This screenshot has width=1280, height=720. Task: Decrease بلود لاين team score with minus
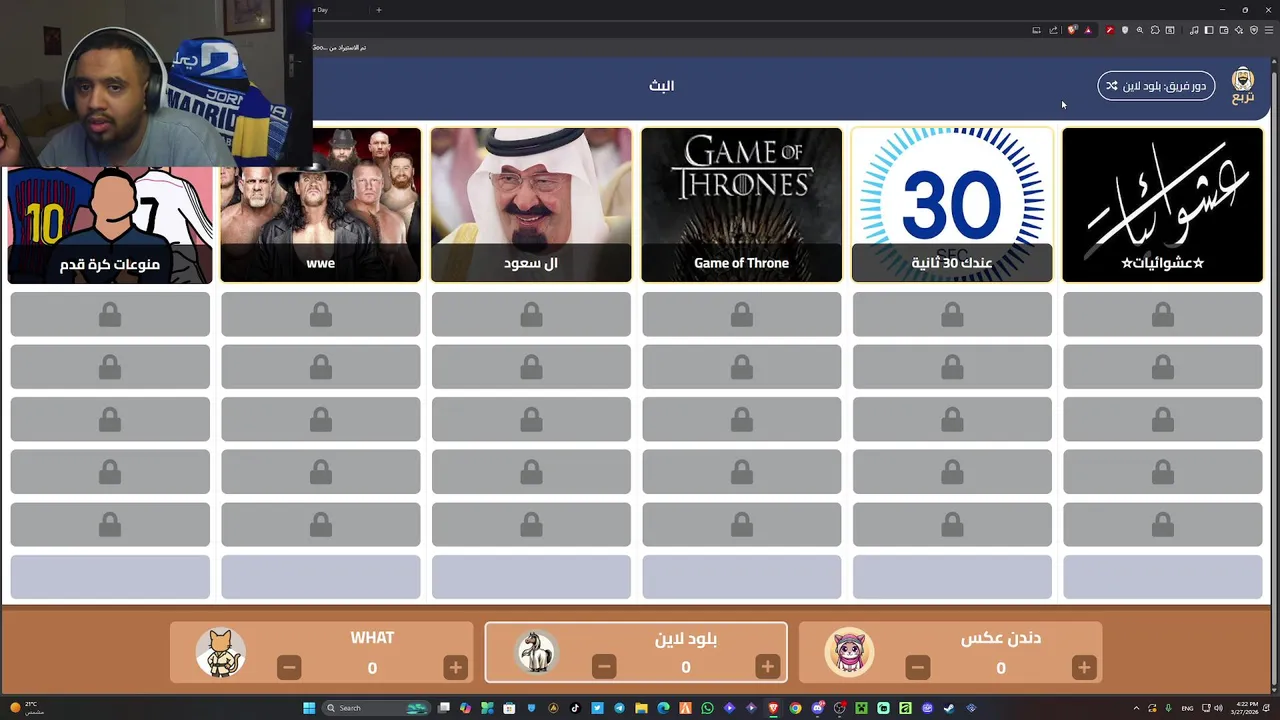pyautogui.click(x=604, y=667)
